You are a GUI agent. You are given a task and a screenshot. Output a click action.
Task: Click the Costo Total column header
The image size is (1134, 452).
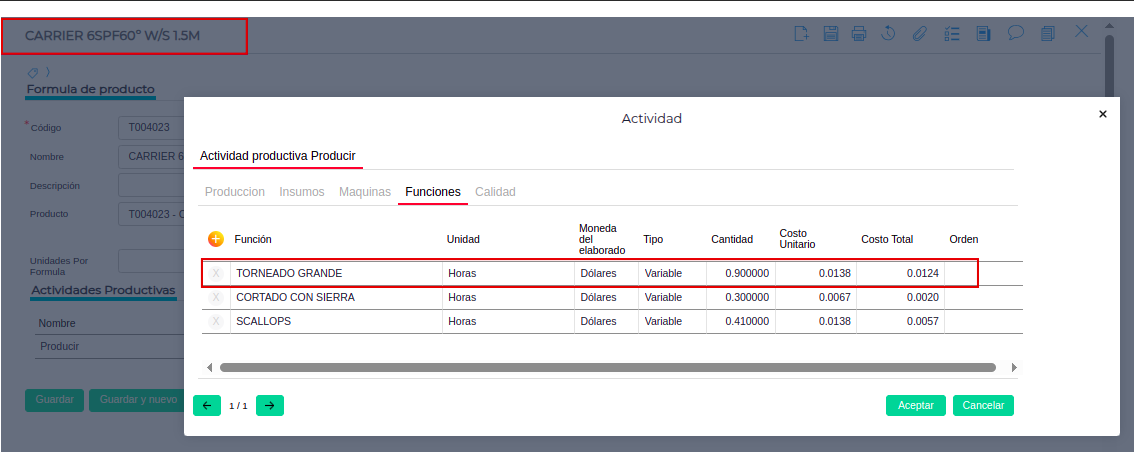887,239
